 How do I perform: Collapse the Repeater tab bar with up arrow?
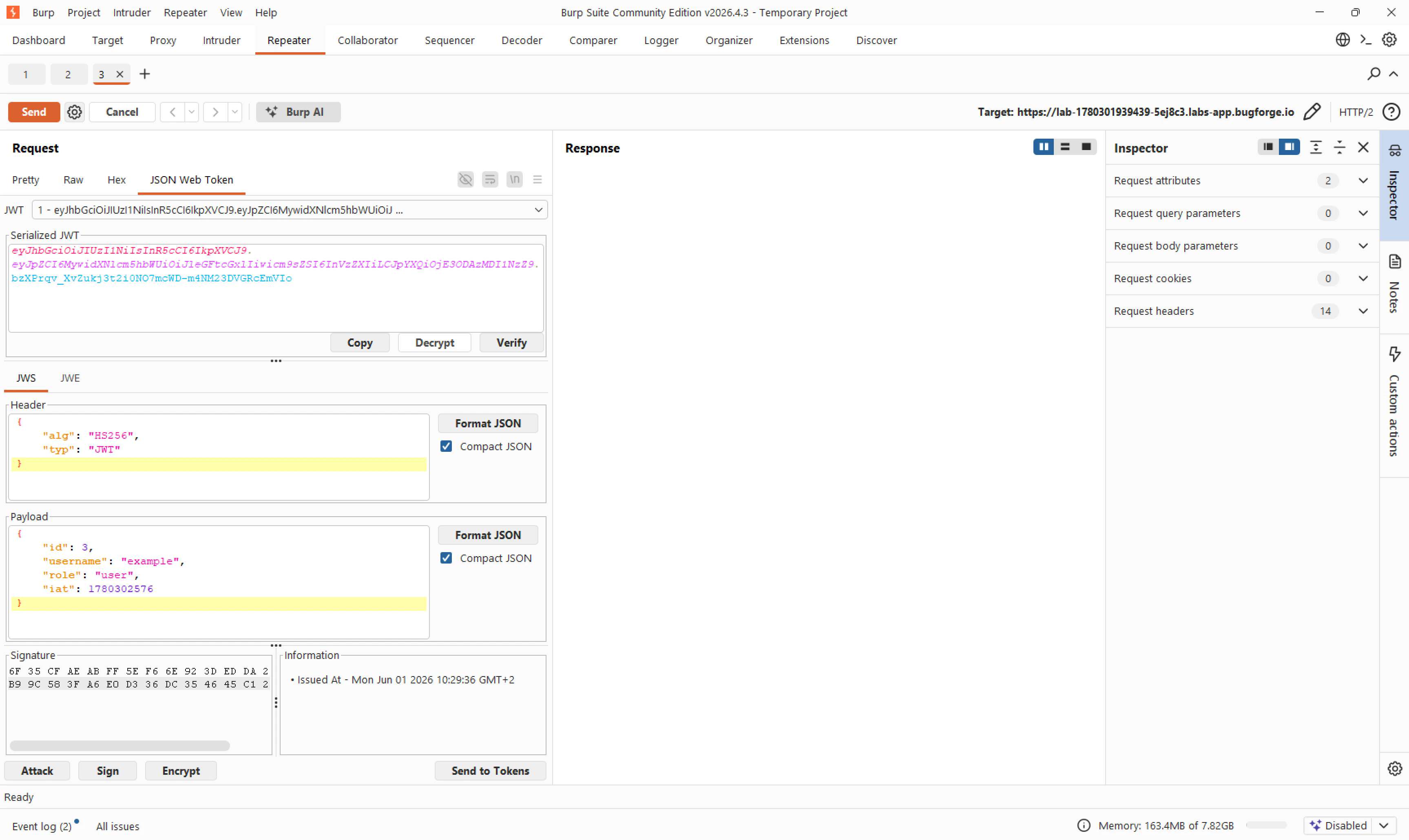(1393, 74)
